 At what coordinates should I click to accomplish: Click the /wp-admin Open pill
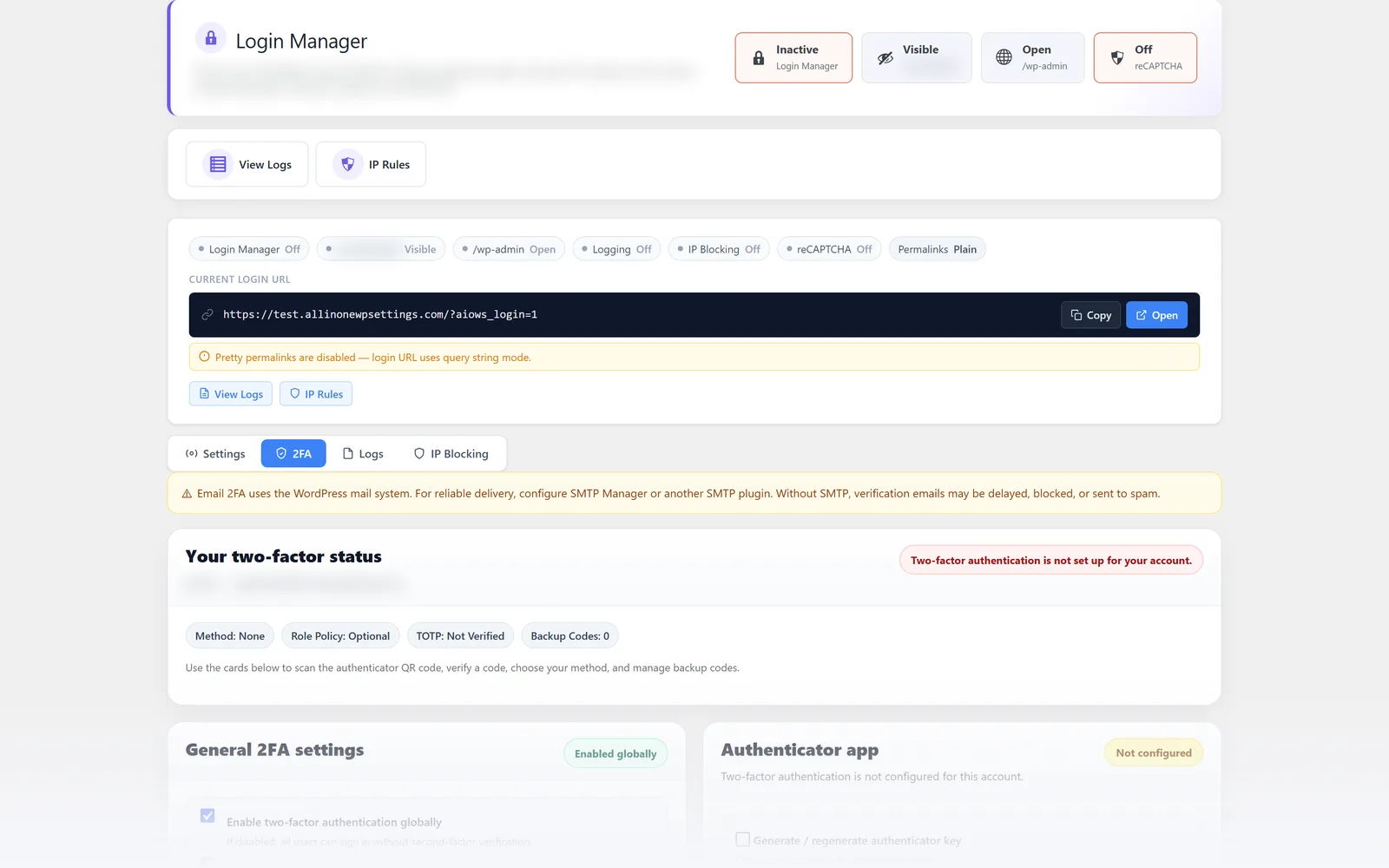pyautogui.click(x=510, y=249)
